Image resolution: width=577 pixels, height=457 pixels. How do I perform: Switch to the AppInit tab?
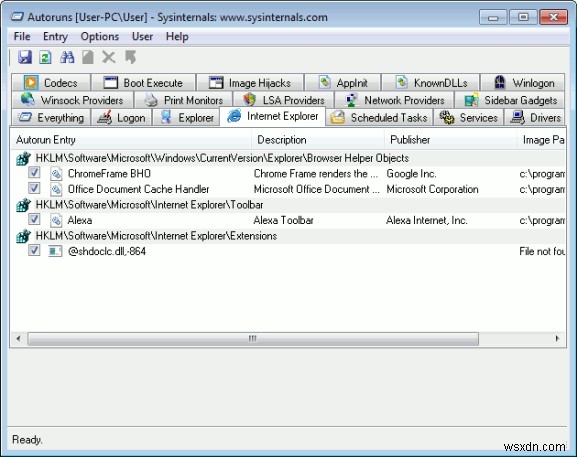click(x=343, y=82)
